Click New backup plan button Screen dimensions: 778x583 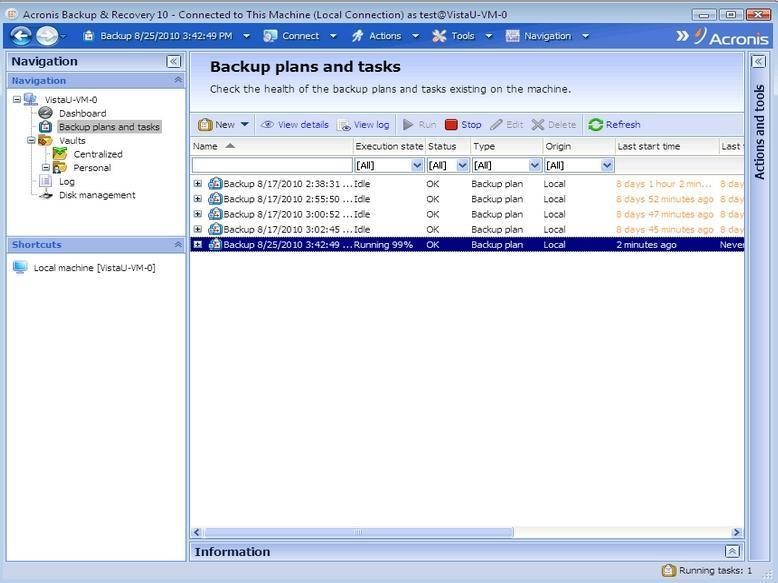point(216,125)
